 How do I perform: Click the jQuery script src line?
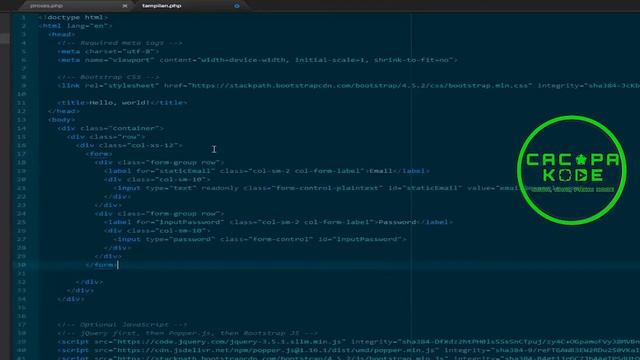(x=349, y=342)
